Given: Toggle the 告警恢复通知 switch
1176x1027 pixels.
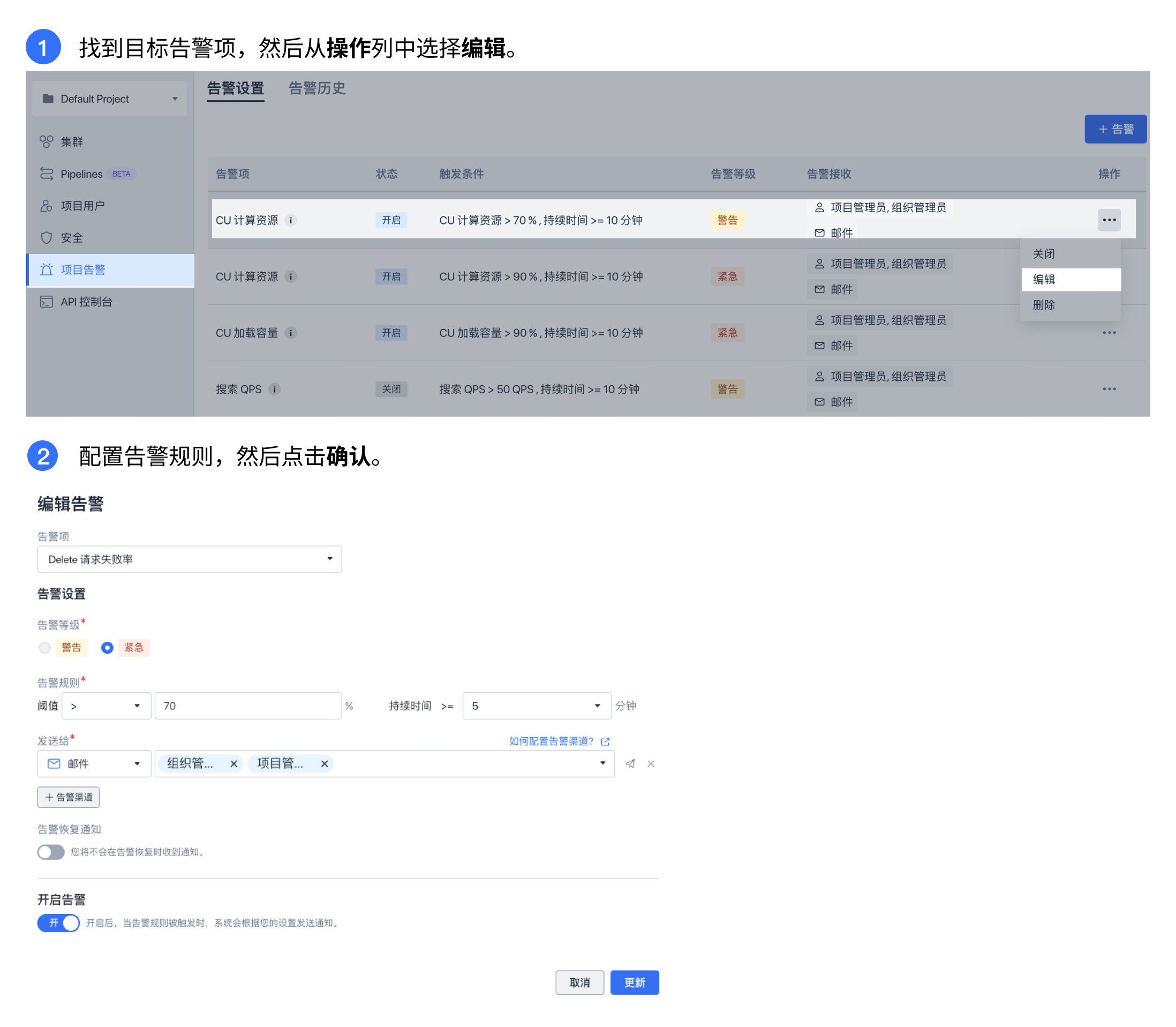Looking at the screenshot, I should 51,852.
